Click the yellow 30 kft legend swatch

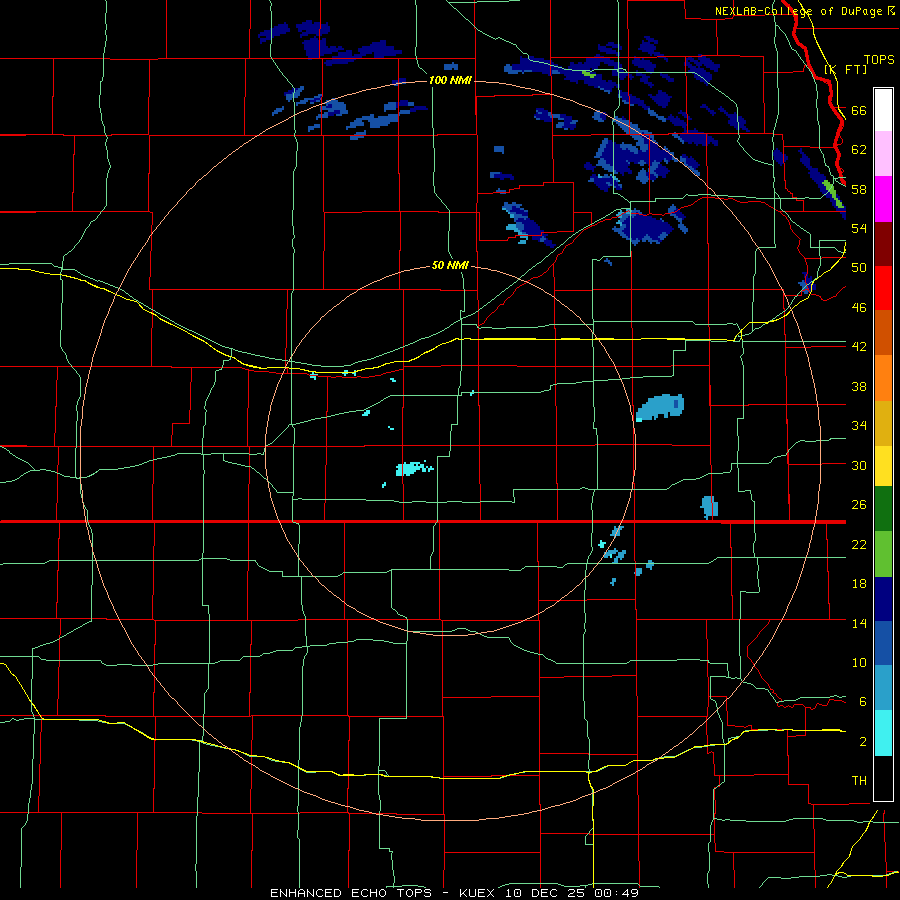point(883,466)
